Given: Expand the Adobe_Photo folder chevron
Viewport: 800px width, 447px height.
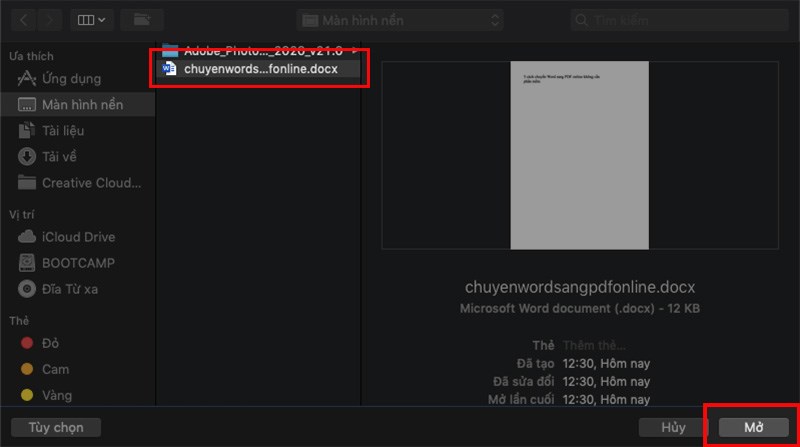Looking at the screenshot, I should [x=355, y=51].
